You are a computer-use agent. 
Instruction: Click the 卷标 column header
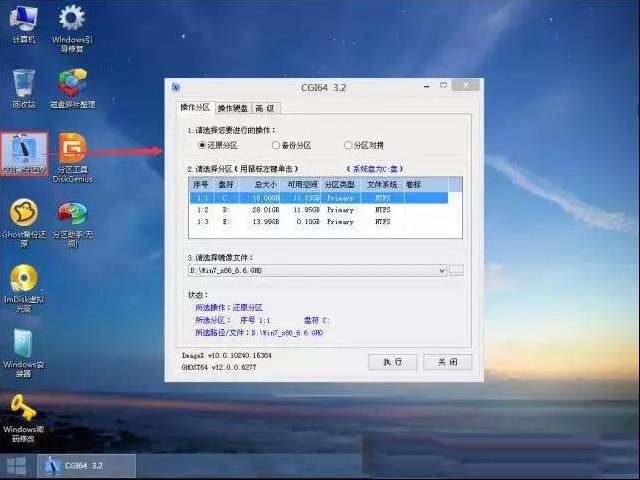[426, 185]
